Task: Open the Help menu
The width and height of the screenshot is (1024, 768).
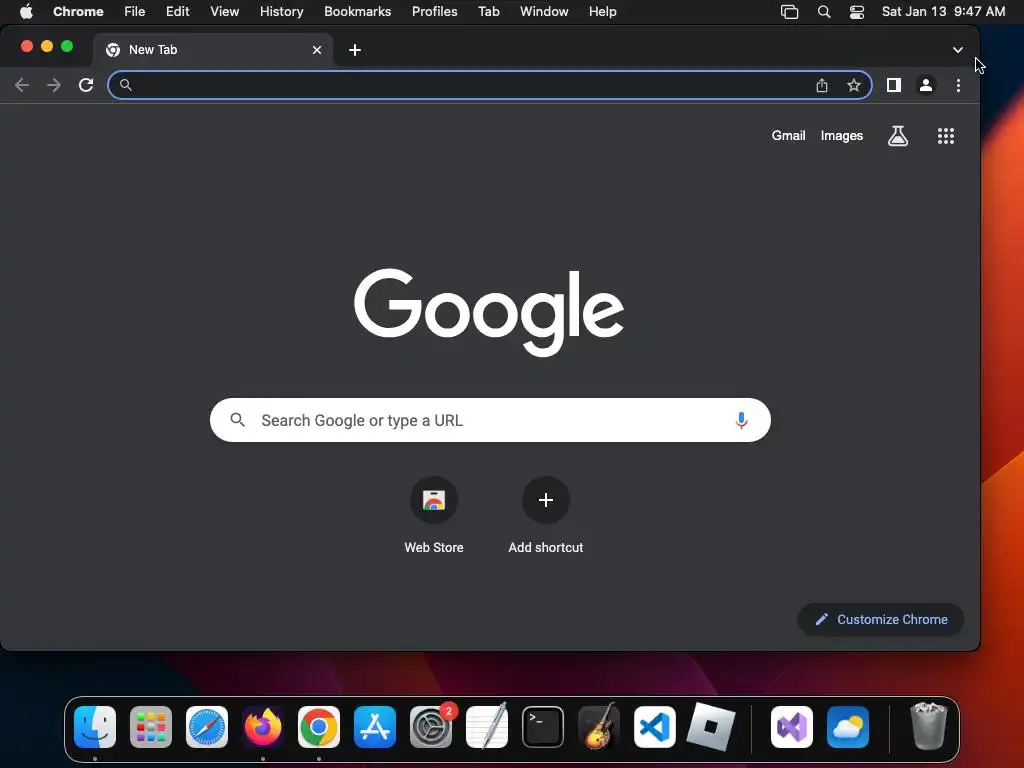Action: tap(602, 11)
